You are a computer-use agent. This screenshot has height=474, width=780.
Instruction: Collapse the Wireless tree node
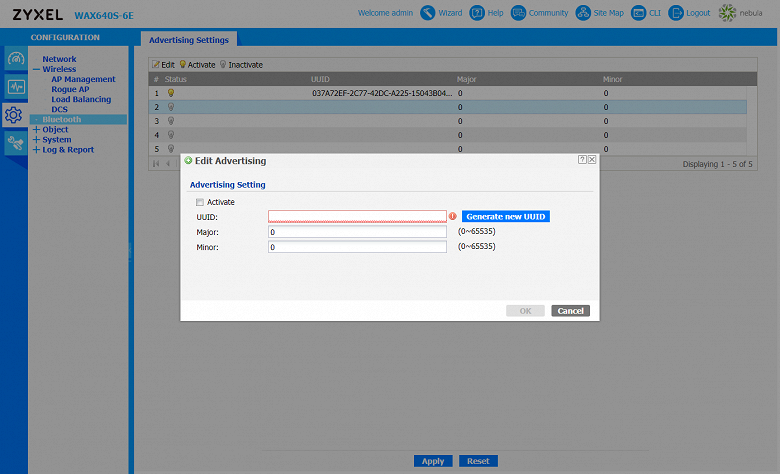[36, 70]
